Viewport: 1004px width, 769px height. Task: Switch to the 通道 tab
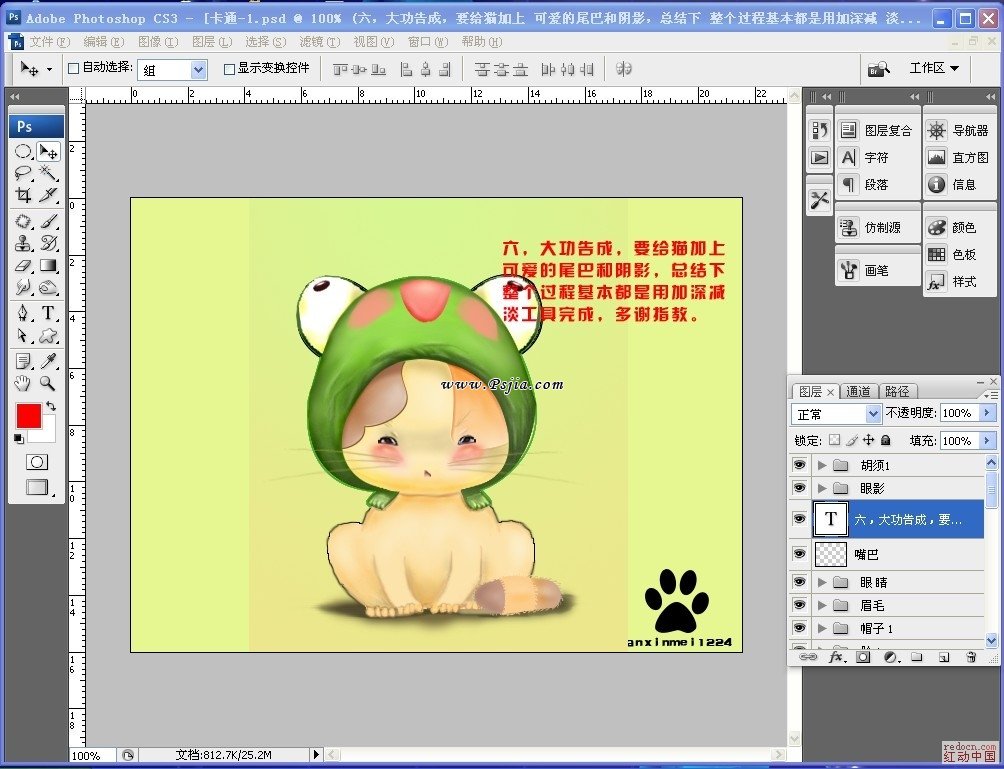click(858, 391)
